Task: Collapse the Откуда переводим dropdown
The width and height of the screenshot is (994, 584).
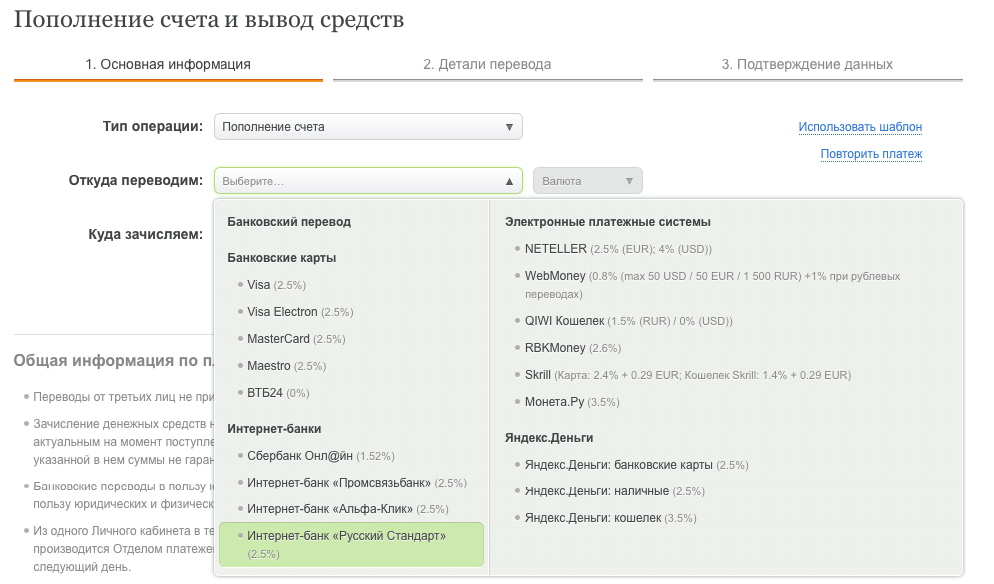Action: pos(367,181)
